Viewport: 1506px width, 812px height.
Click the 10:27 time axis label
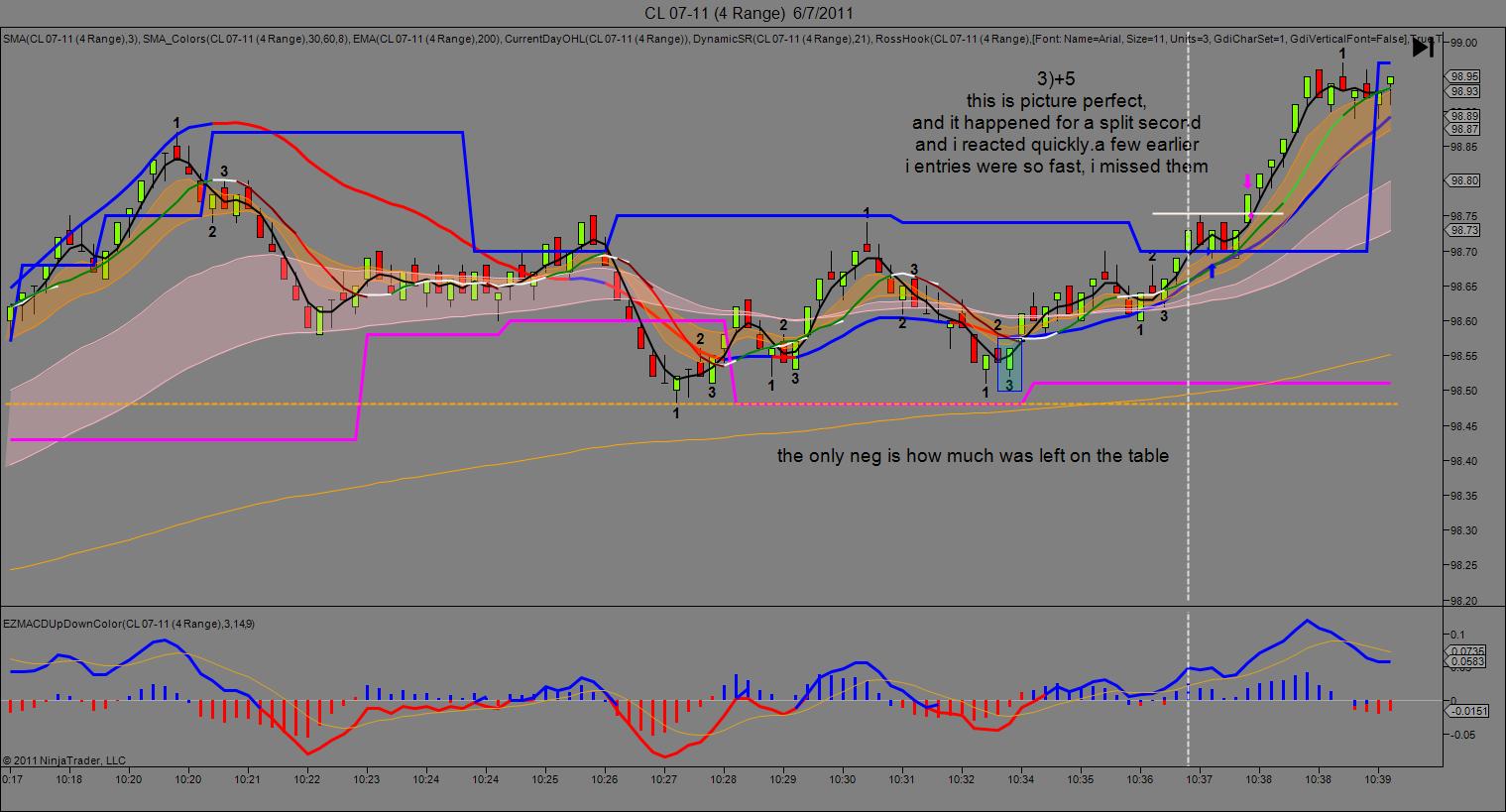(664, 779)
